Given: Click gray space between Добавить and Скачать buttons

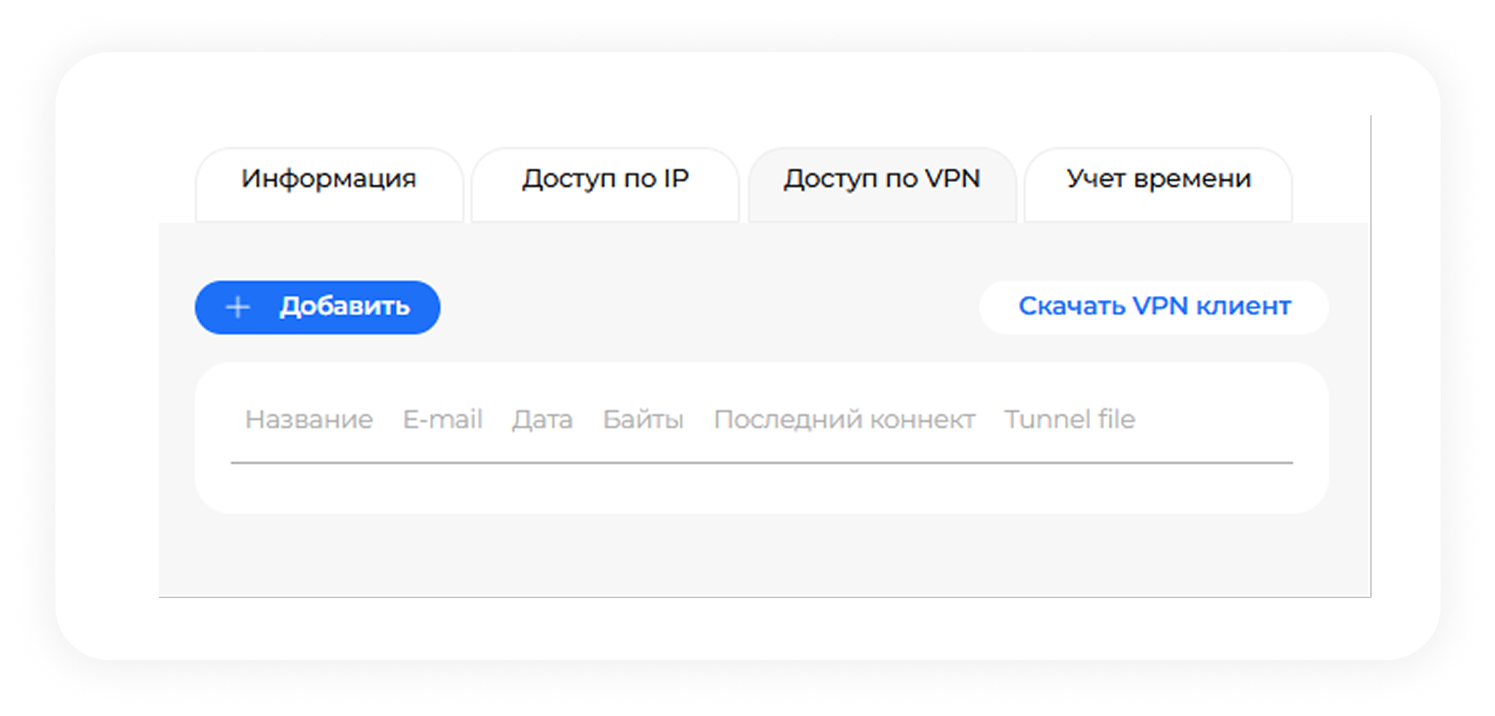Looking at the screenshot, I should (x=700, y=307).
